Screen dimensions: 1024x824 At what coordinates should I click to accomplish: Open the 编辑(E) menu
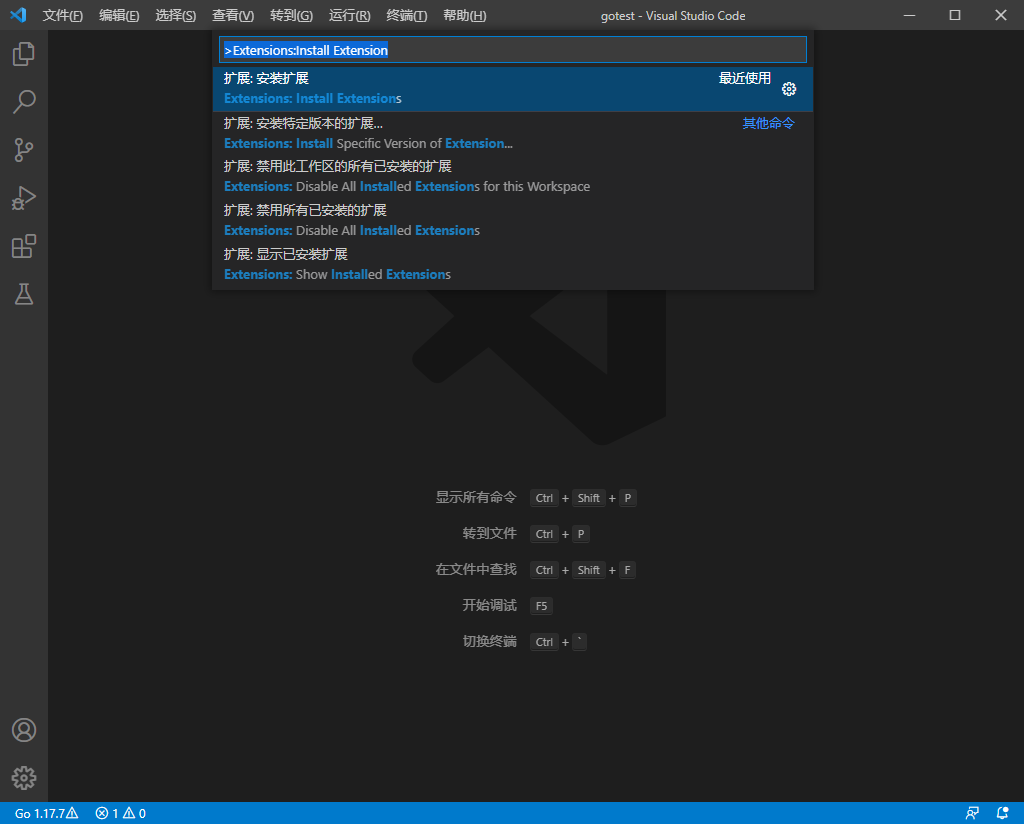pyautogui.click(x=119, y=15)
